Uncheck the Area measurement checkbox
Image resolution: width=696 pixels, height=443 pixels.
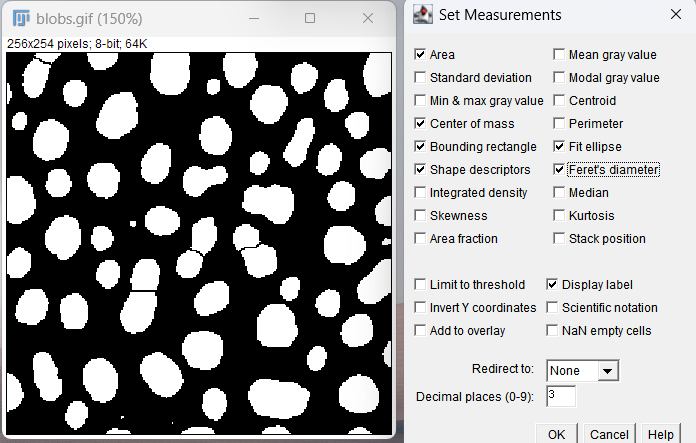tap(420, 55)
